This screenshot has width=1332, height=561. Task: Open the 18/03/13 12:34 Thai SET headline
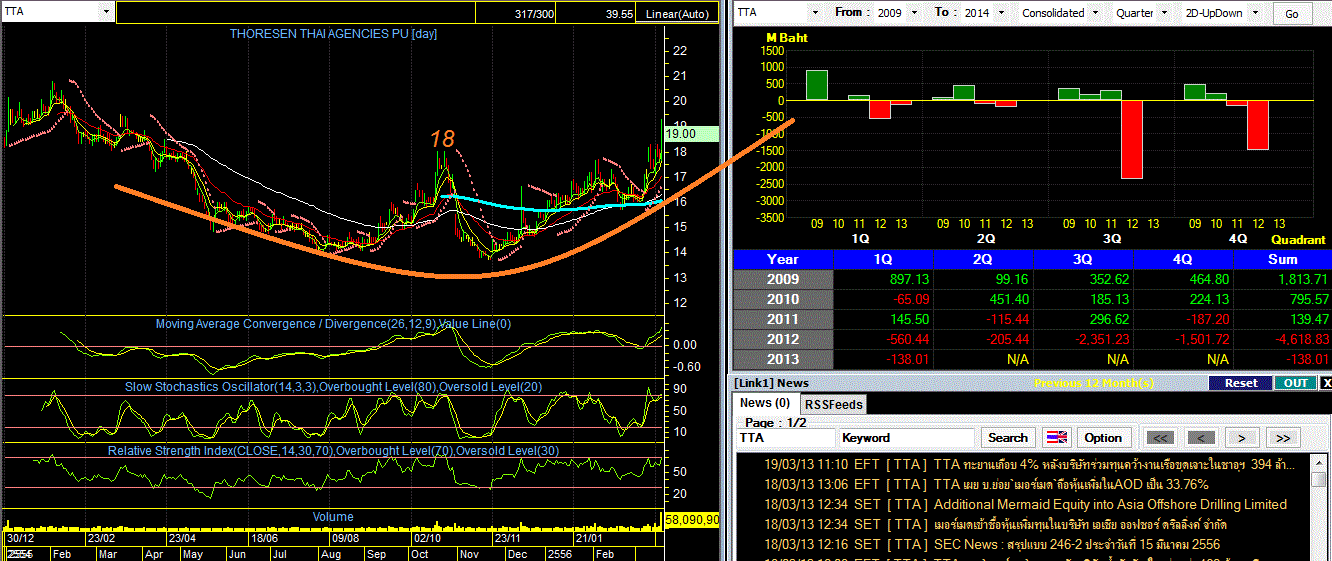(995, 524)
